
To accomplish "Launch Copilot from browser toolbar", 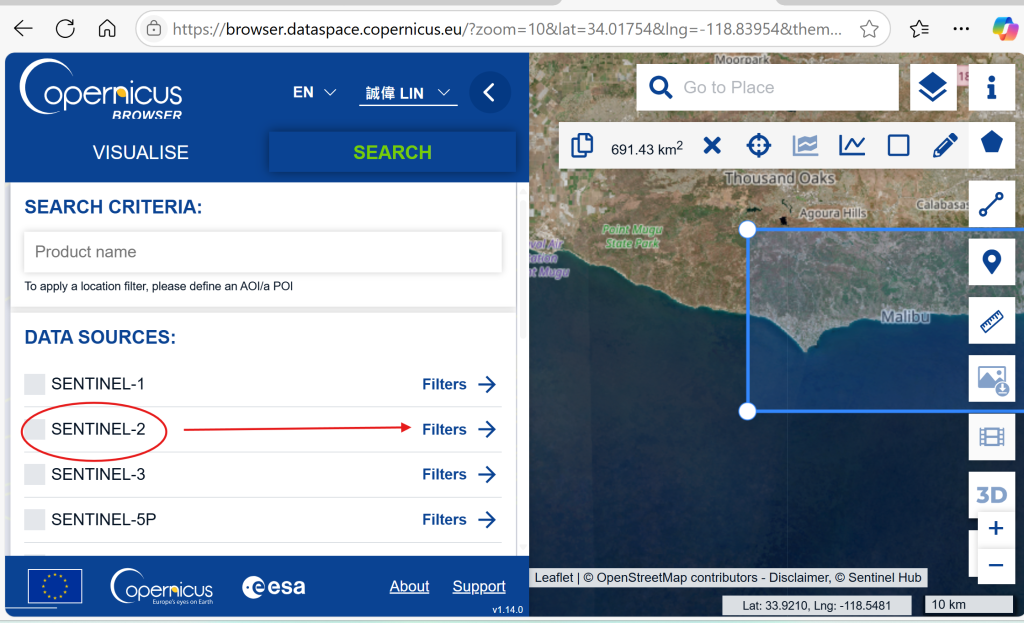I will tap(1005, 29).
